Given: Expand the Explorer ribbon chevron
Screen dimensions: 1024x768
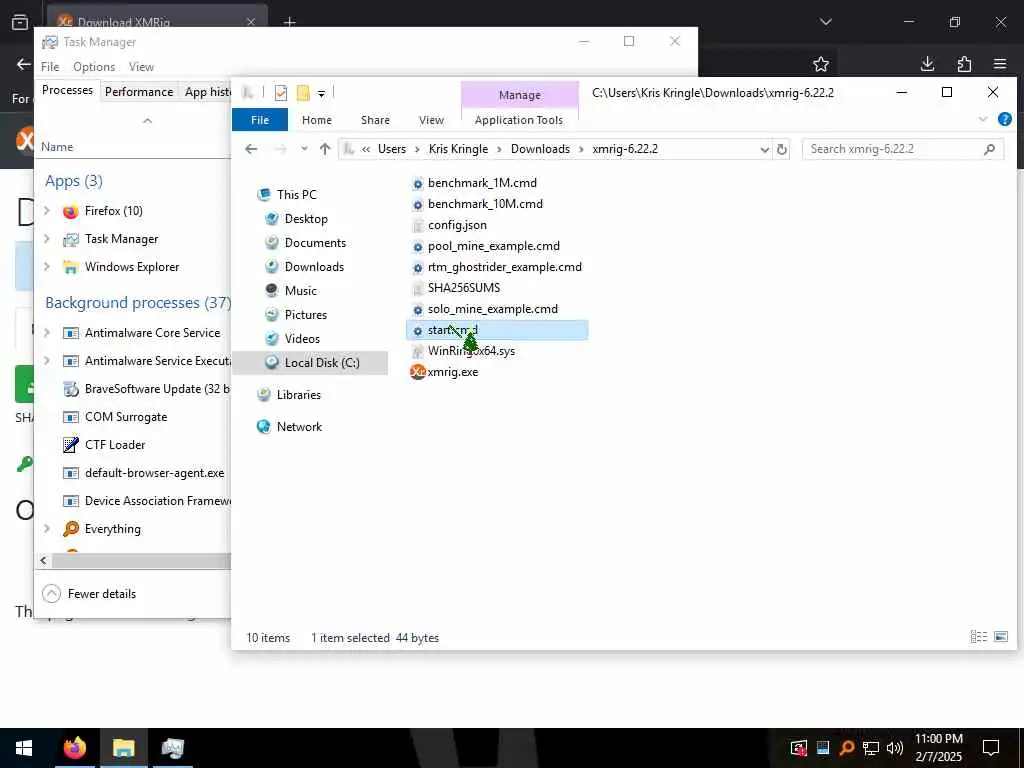Looking at the screenshot, I should [983, 120].
